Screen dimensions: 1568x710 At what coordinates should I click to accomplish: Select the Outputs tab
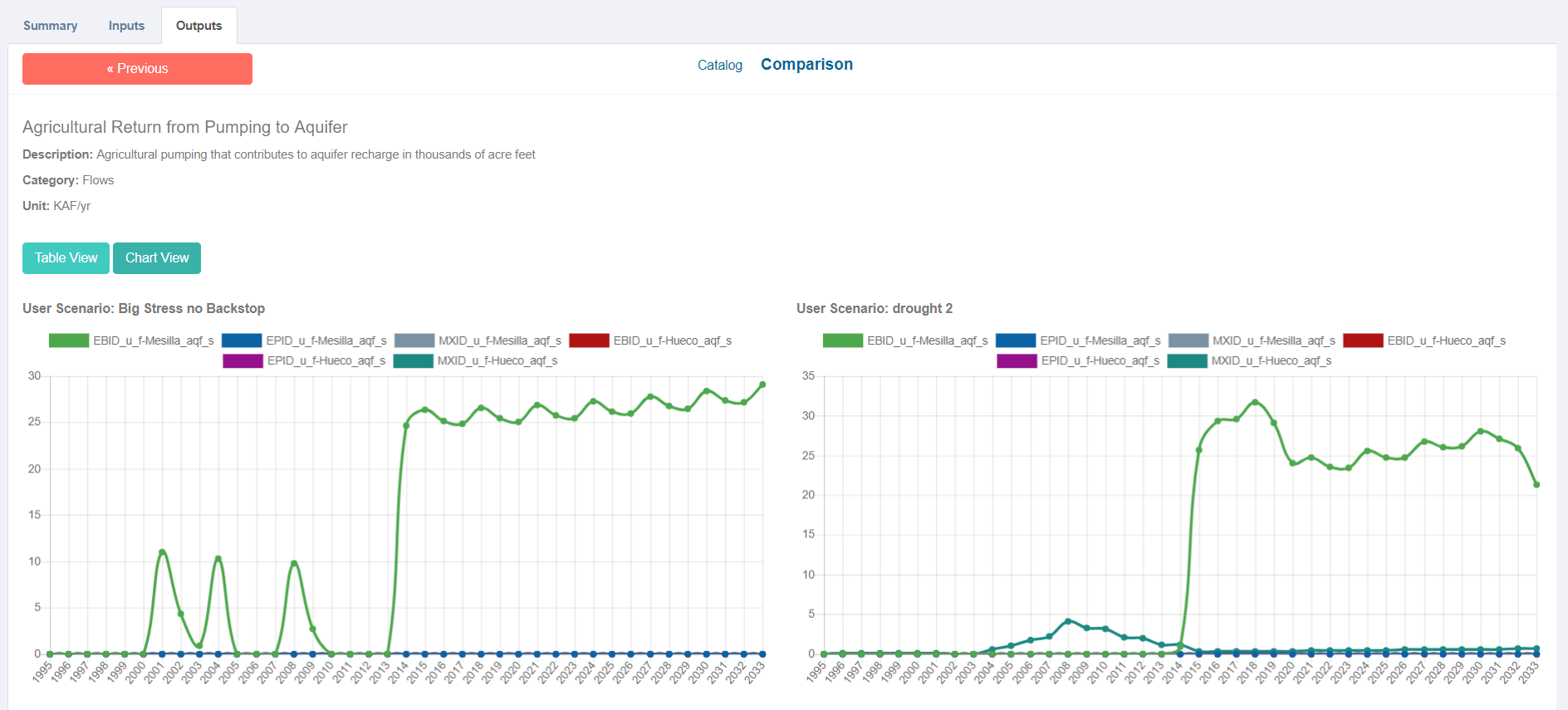point(199,26)
